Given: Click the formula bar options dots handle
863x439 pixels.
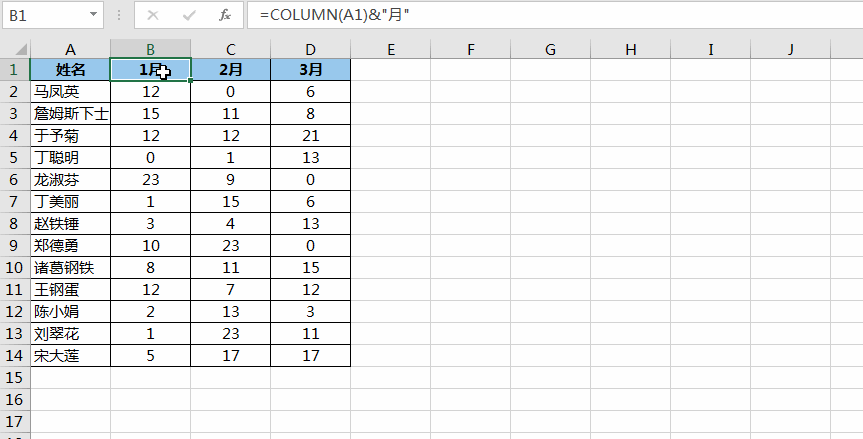Looking at the screenshot, I should (x=119, y=16).
